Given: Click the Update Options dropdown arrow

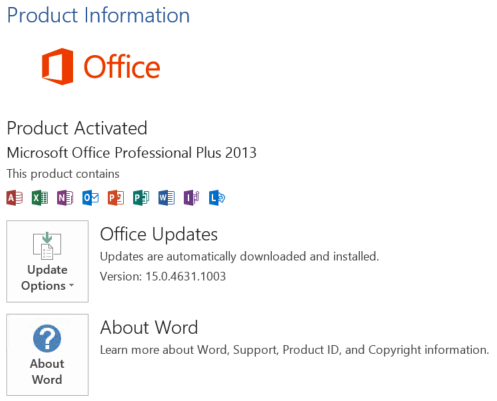Looking at the screenshot, I should pos(71,286).
